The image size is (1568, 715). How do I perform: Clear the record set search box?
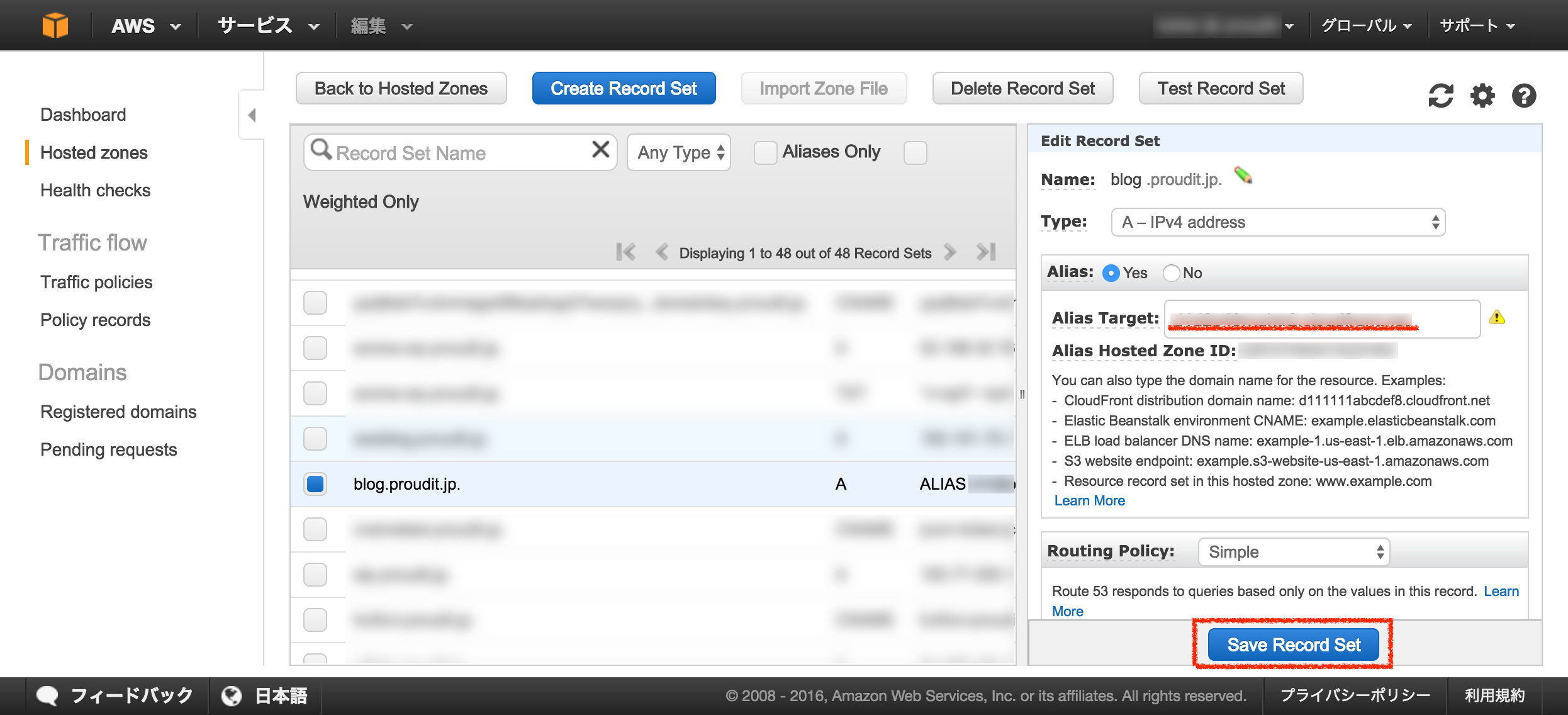pos(600,150)
